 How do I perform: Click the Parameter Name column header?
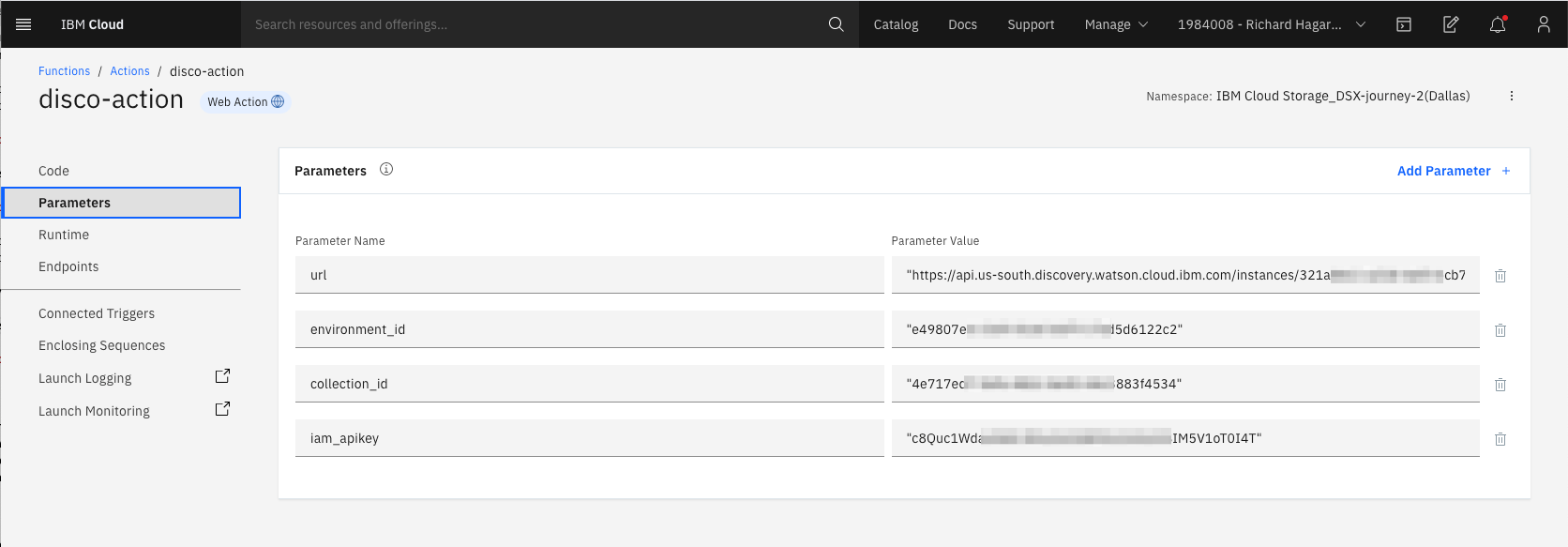pos(339,241)
